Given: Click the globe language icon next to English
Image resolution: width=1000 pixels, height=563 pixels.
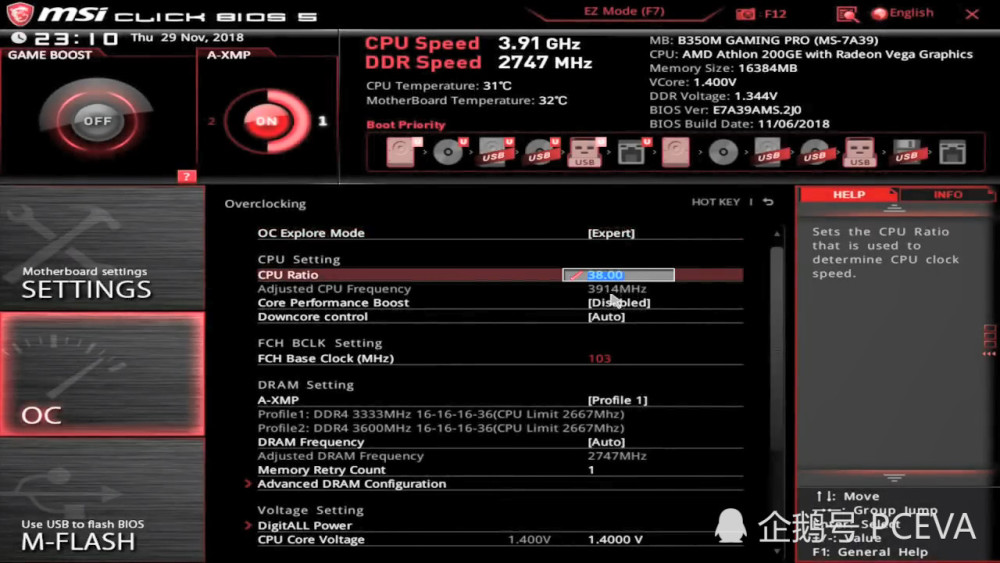Looking at the screenshot, I should click(x=879, y=13).
